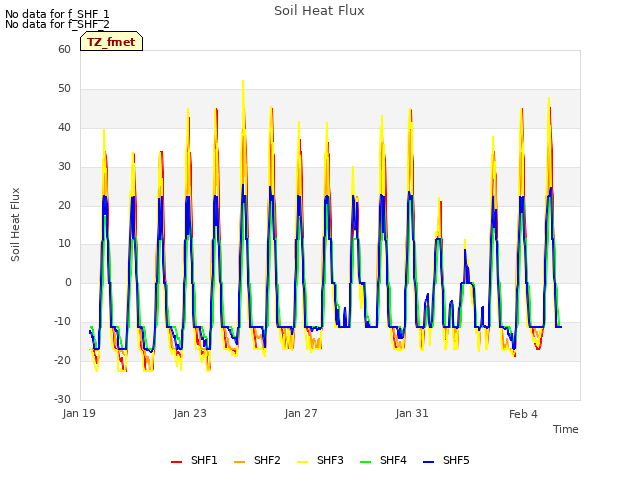Viewport: 640px width, 480px height.
Task: Click the 0 y-axis tick label
Action: pyautogui.click(x=68, y=282)
